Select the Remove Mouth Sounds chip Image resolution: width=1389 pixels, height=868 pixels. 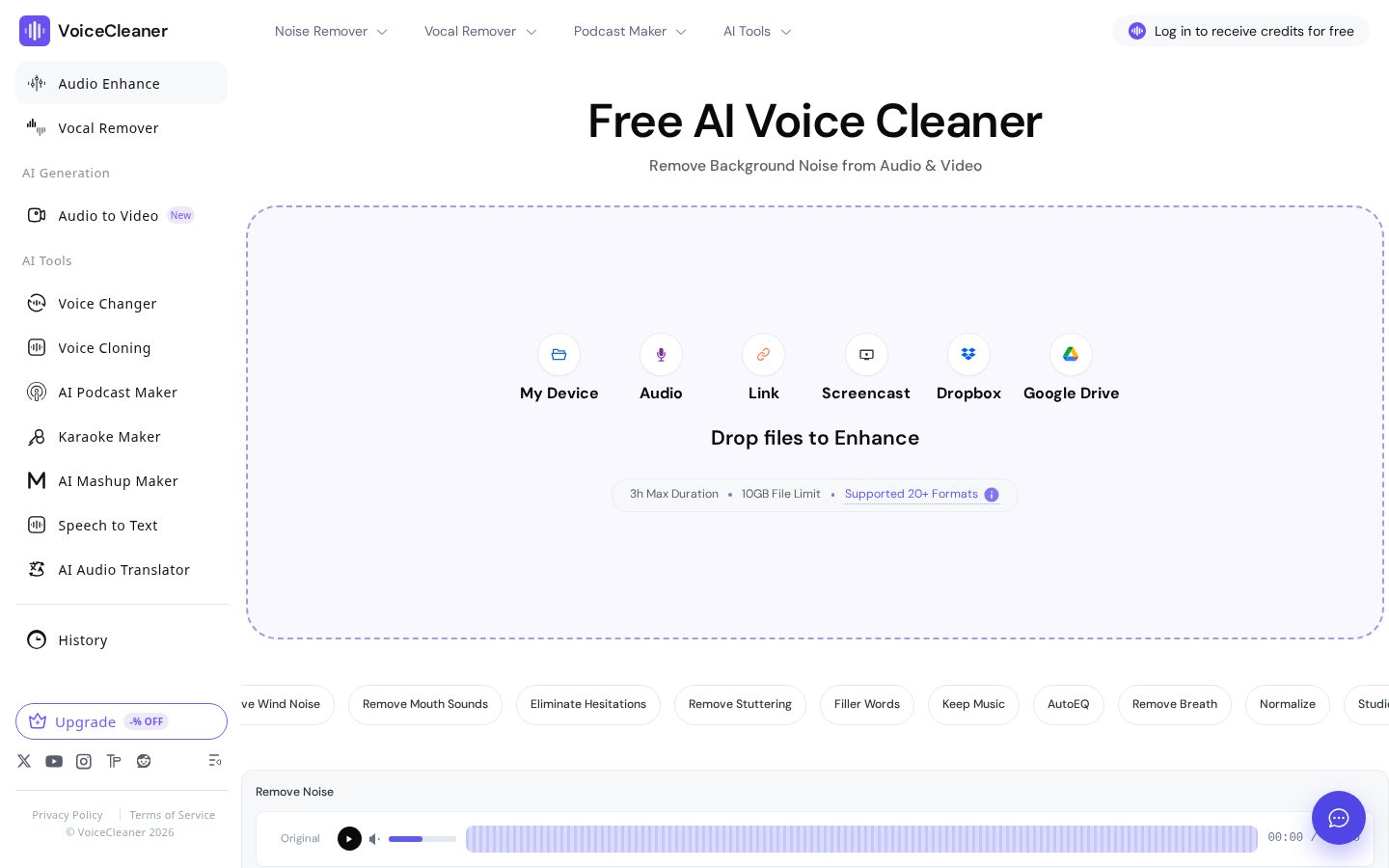(x=425, y=705)
